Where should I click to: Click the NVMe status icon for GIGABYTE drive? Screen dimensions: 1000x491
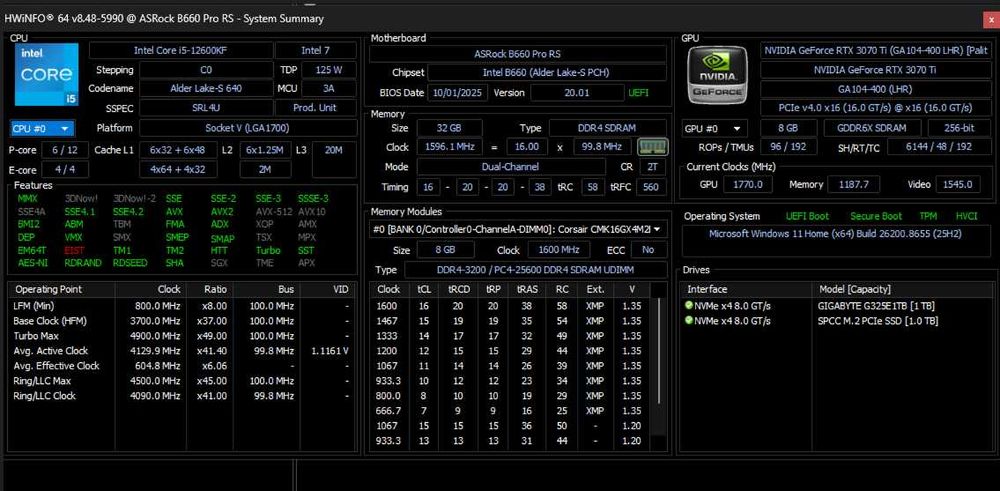click(x=688, y=305)
